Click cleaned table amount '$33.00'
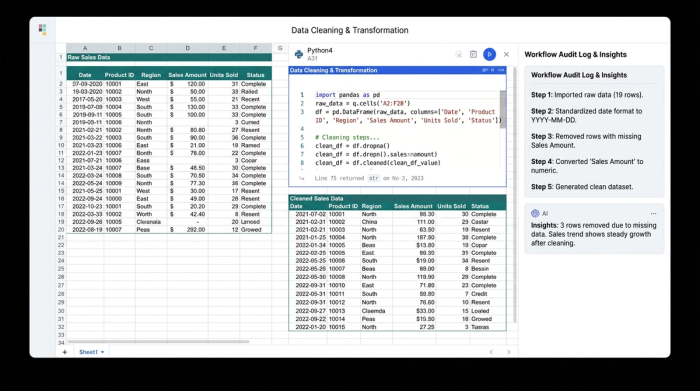Viewport: 700px width, 391px height. point(425,311)
